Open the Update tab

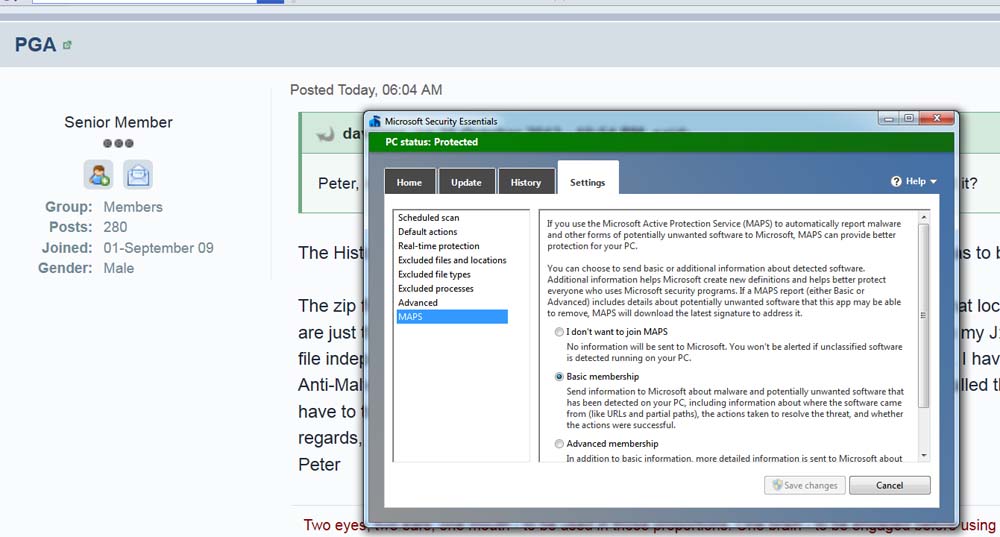(466, 182)
